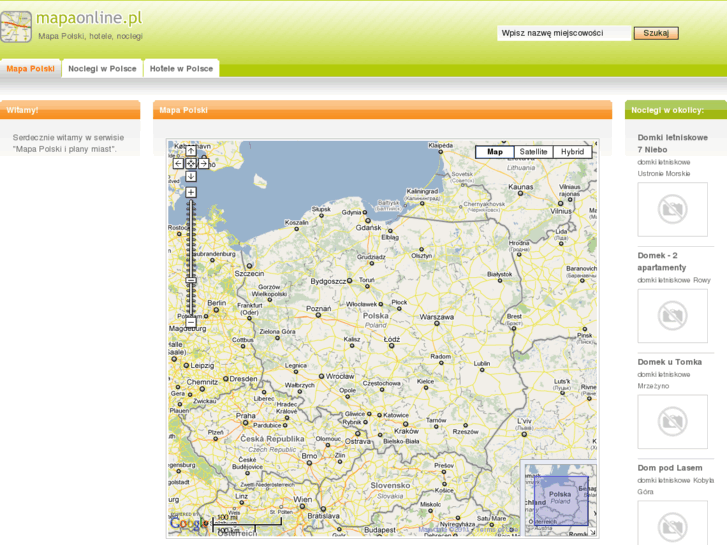Click Szczecin city marker on map

[x=249, y=266]
